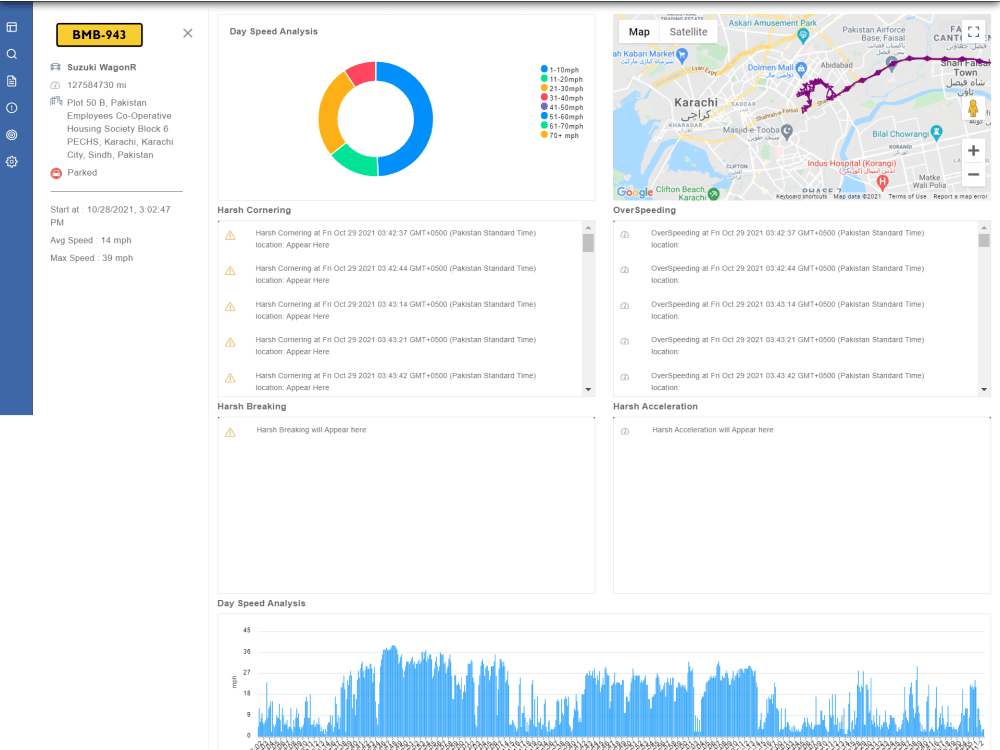The image size is (1000, 750).
Task: Click the Indus Hospital (Korangi) map marker
Action: 882,182
